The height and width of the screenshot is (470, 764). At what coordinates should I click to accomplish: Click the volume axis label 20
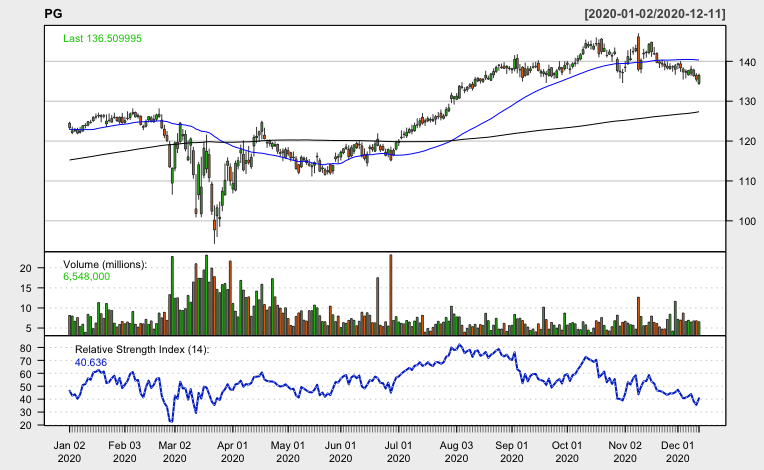[x=26, y=268]
